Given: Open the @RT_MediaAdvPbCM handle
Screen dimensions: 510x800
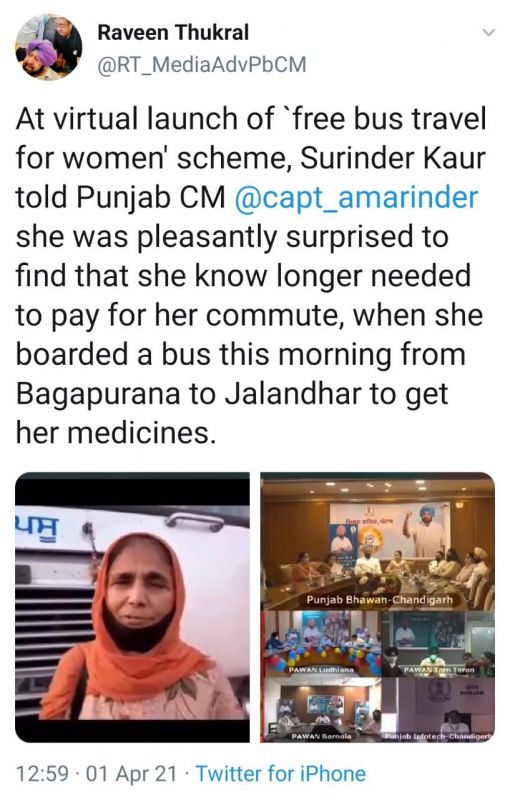Looking at the screenshot, I should click(x=202, y=65).
